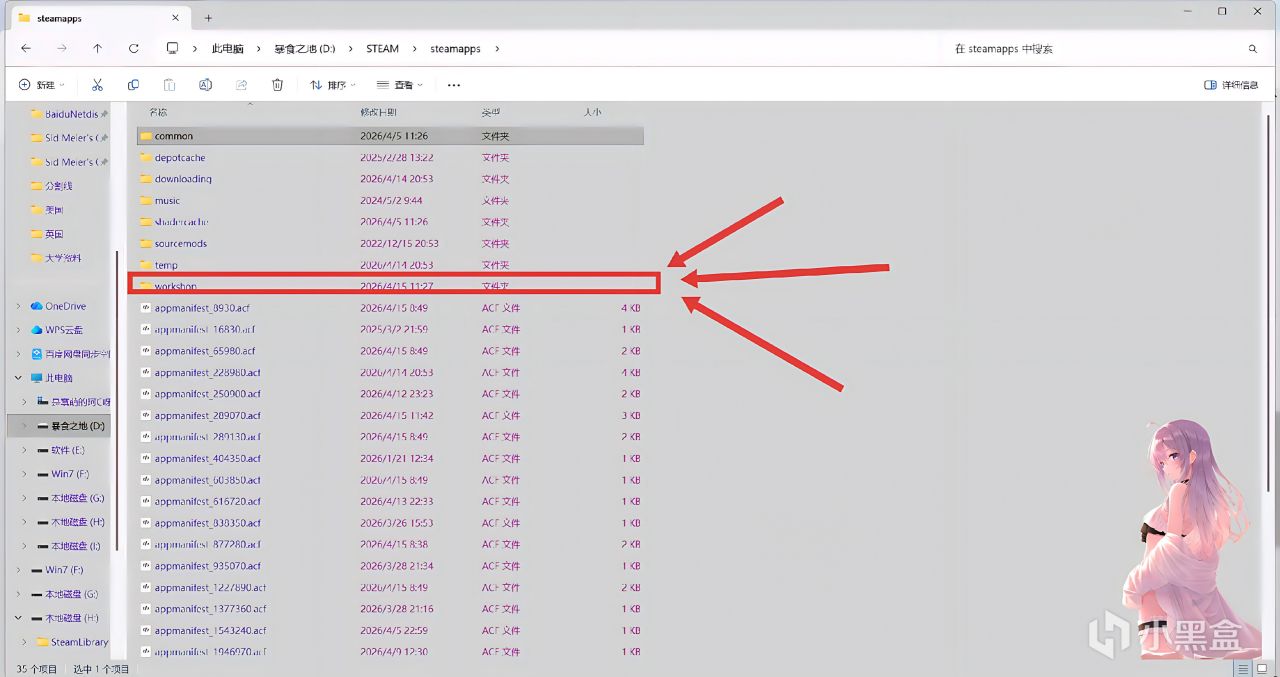Expand the SteamLibrary folder node
The width and height of the screenshot is (1280, 677).
click(25, 642)
